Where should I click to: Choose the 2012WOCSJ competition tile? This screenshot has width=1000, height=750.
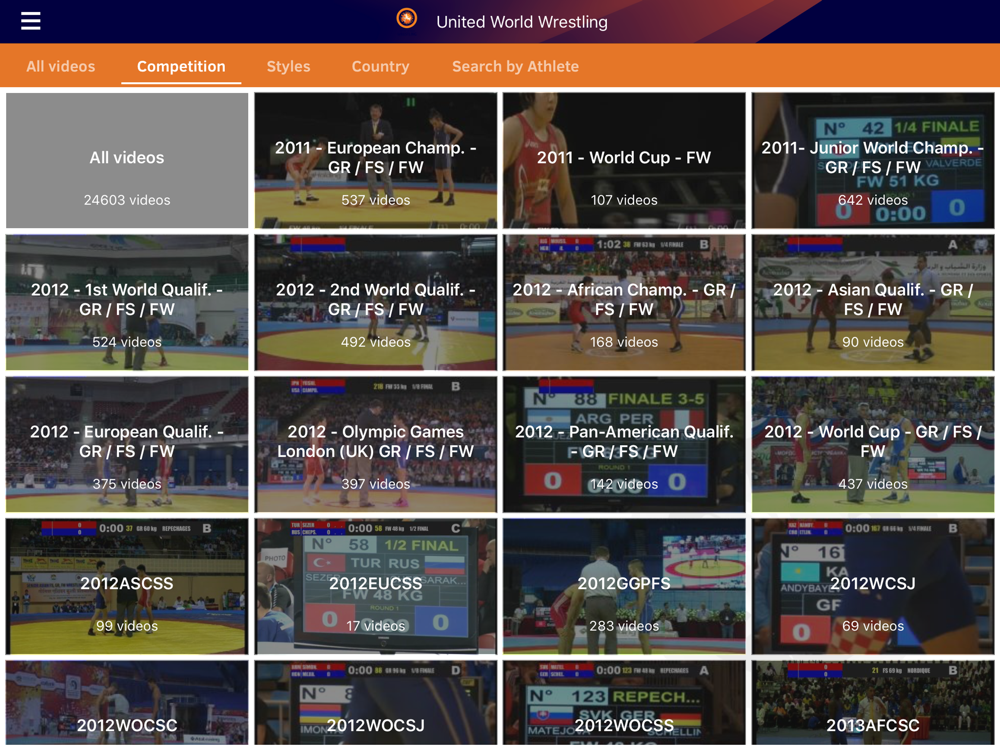376,703
